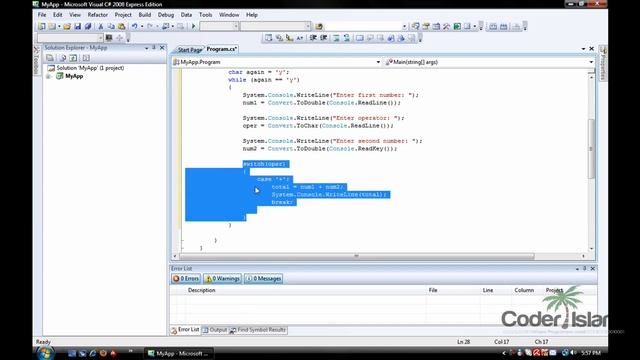Click the Save floppy disk icon

pyautogui.click(x=78, y=27)
